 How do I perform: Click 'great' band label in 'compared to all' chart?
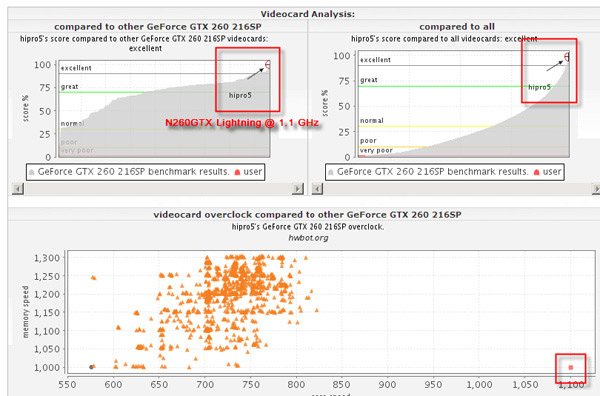[x=369, y=80]
